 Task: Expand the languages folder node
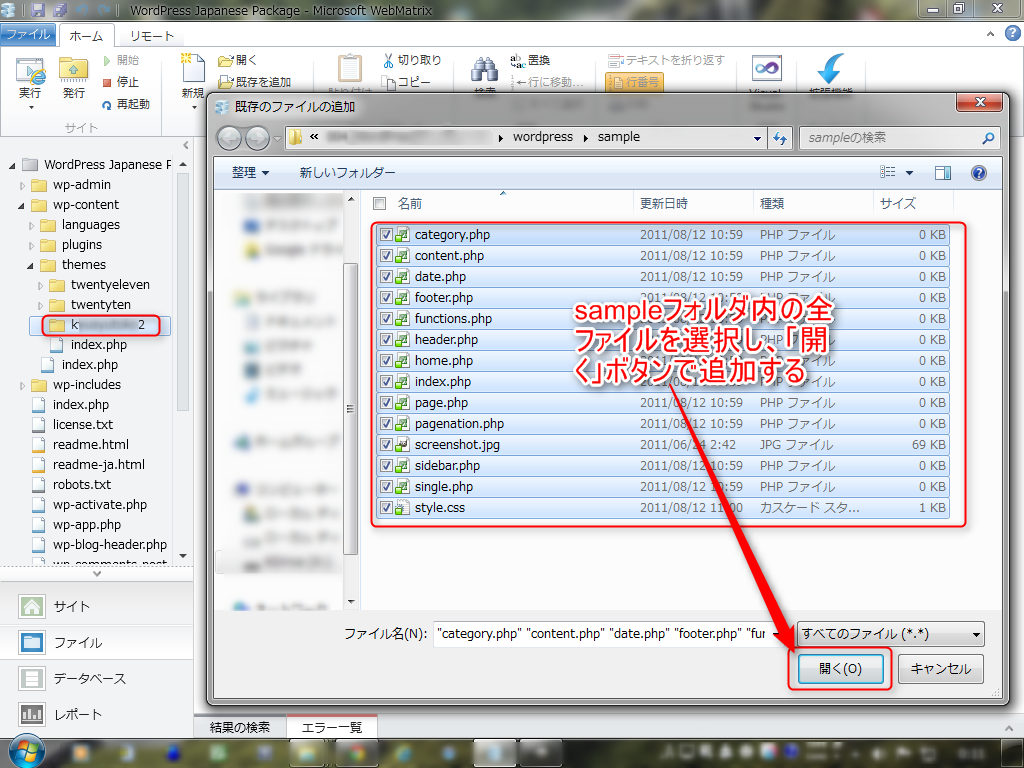pyautogui.click(x=32, y=226)
